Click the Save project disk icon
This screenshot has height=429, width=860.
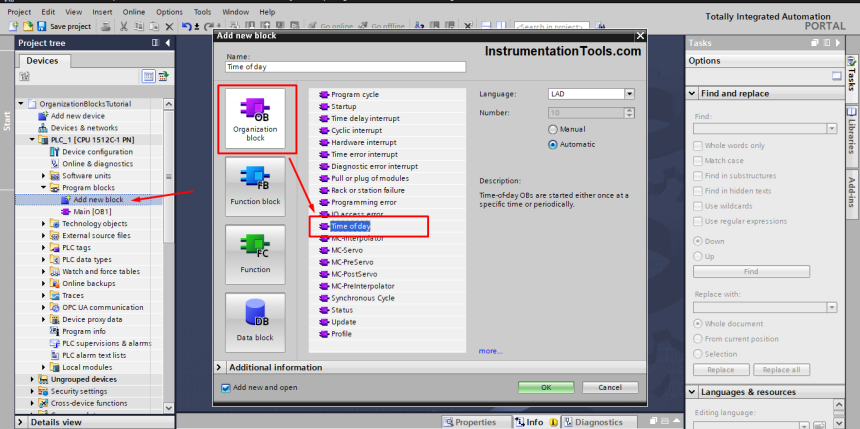(42, 26)
